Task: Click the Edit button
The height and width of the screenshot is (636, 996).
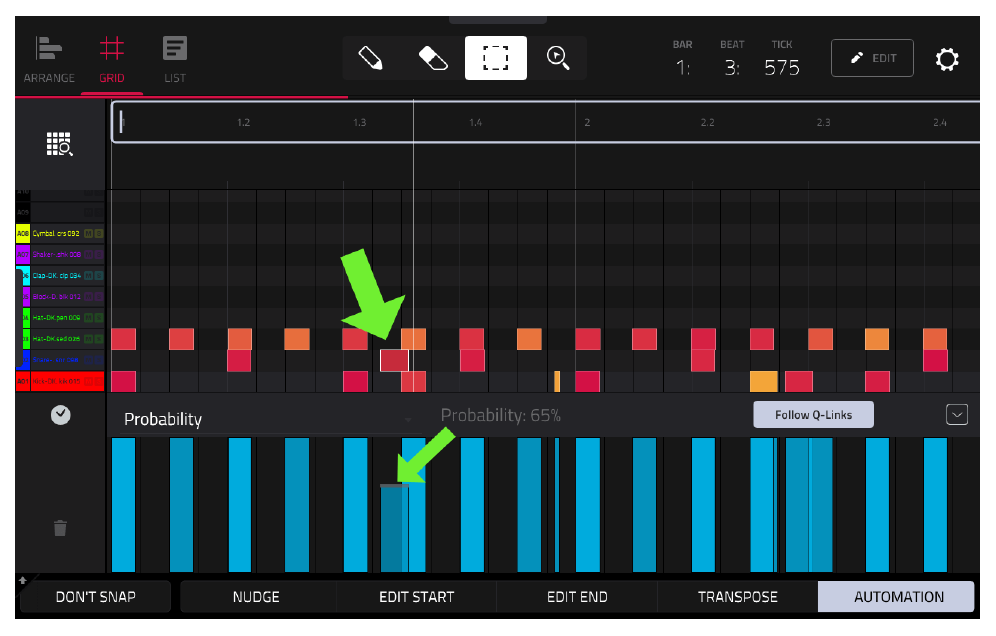Action: (872, 58)
